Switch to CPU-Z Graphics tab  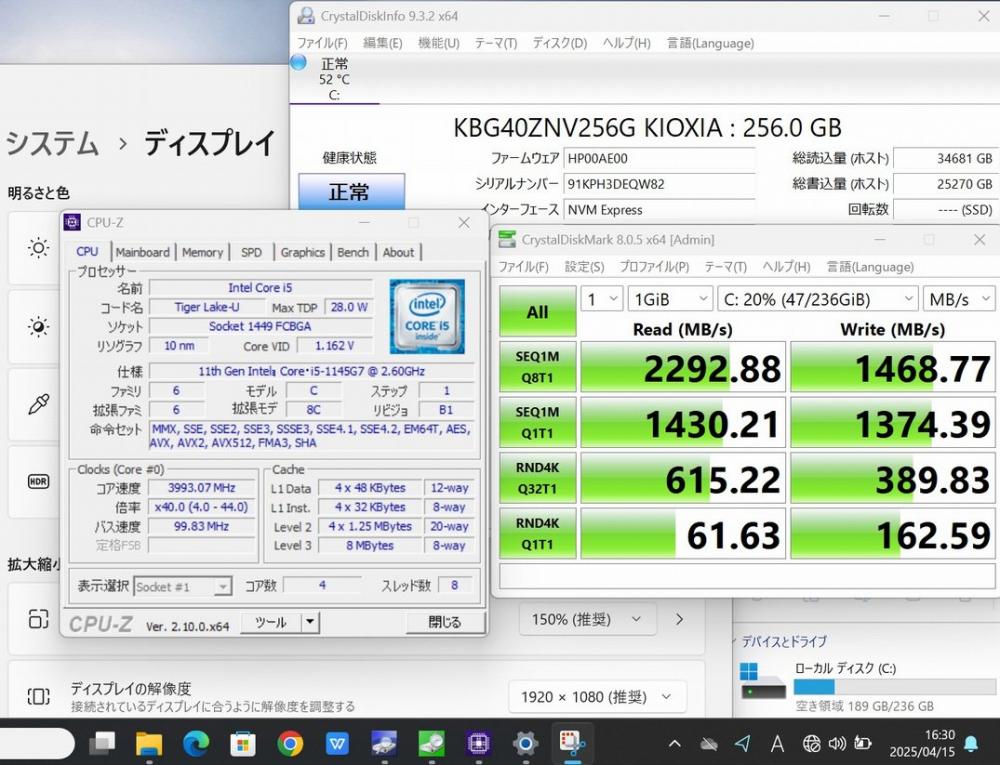[x=303, y=252]
